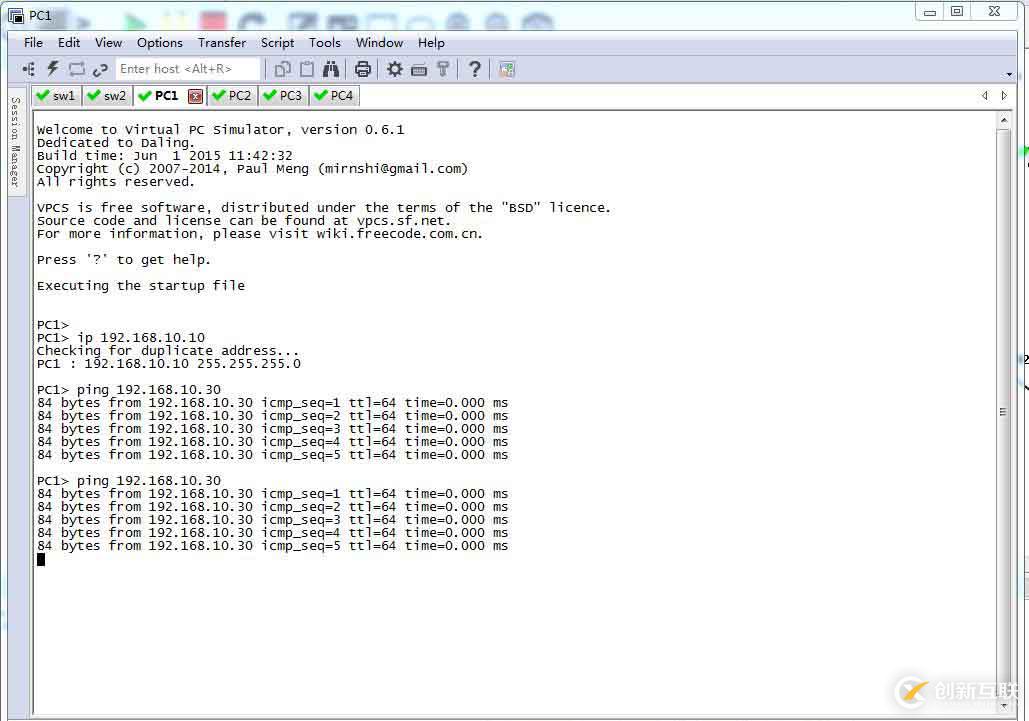Click the 'Press ? to get help' line
The image size is (1029, 721).
click(123, 260)
